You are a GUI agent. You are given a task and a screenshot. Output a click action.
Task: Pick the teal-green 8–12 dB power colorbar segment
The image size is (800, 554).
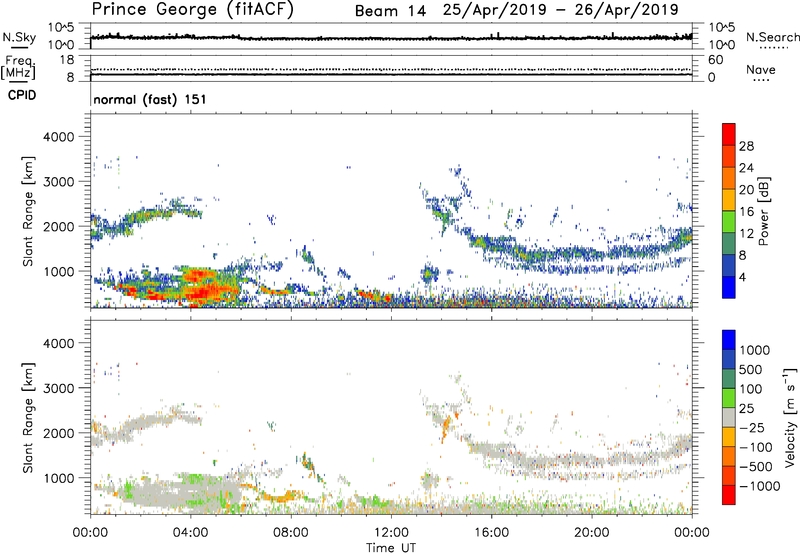tap(729, 244)
